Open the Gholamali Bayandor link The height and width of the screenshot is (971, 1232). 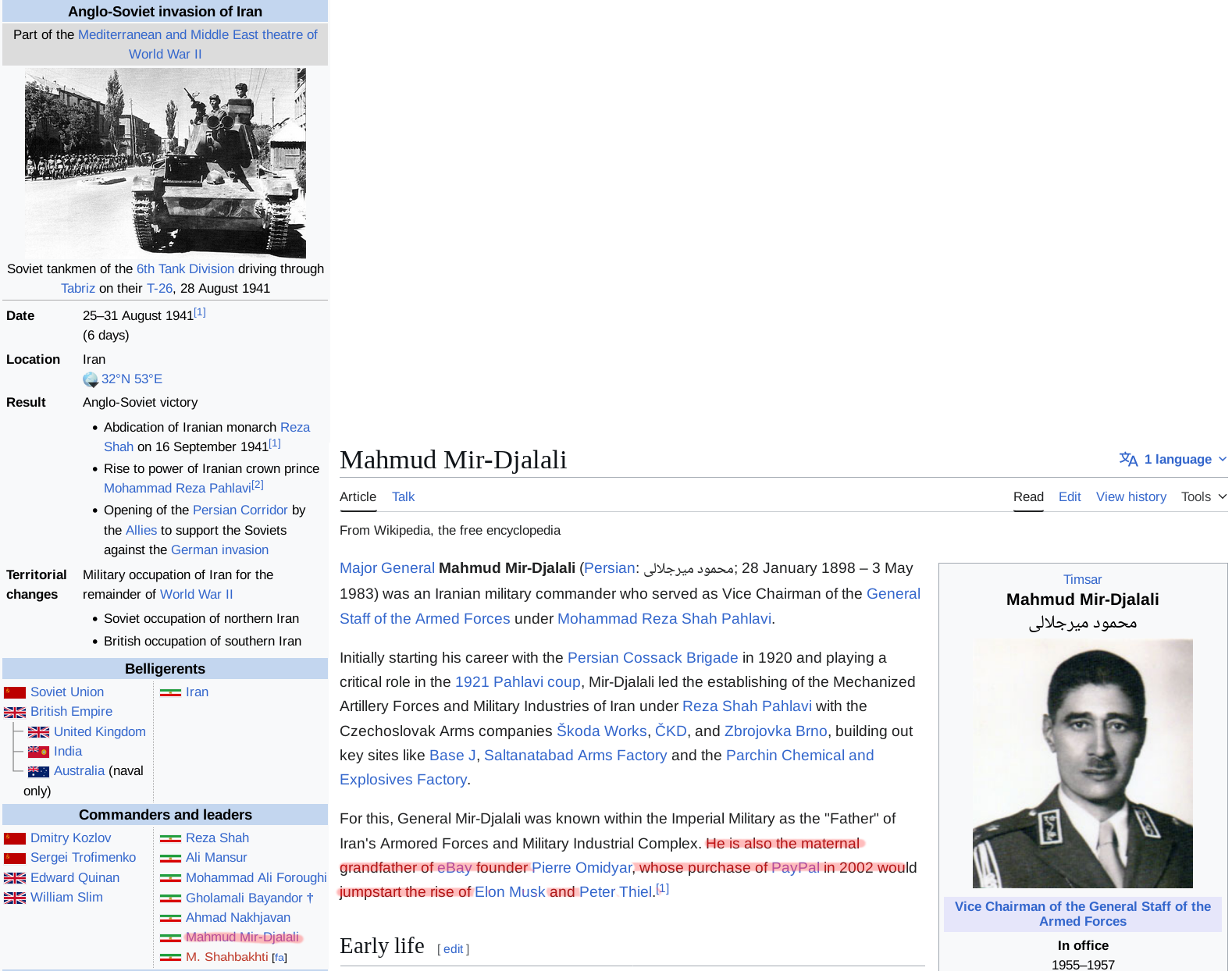tap(244, 898)
